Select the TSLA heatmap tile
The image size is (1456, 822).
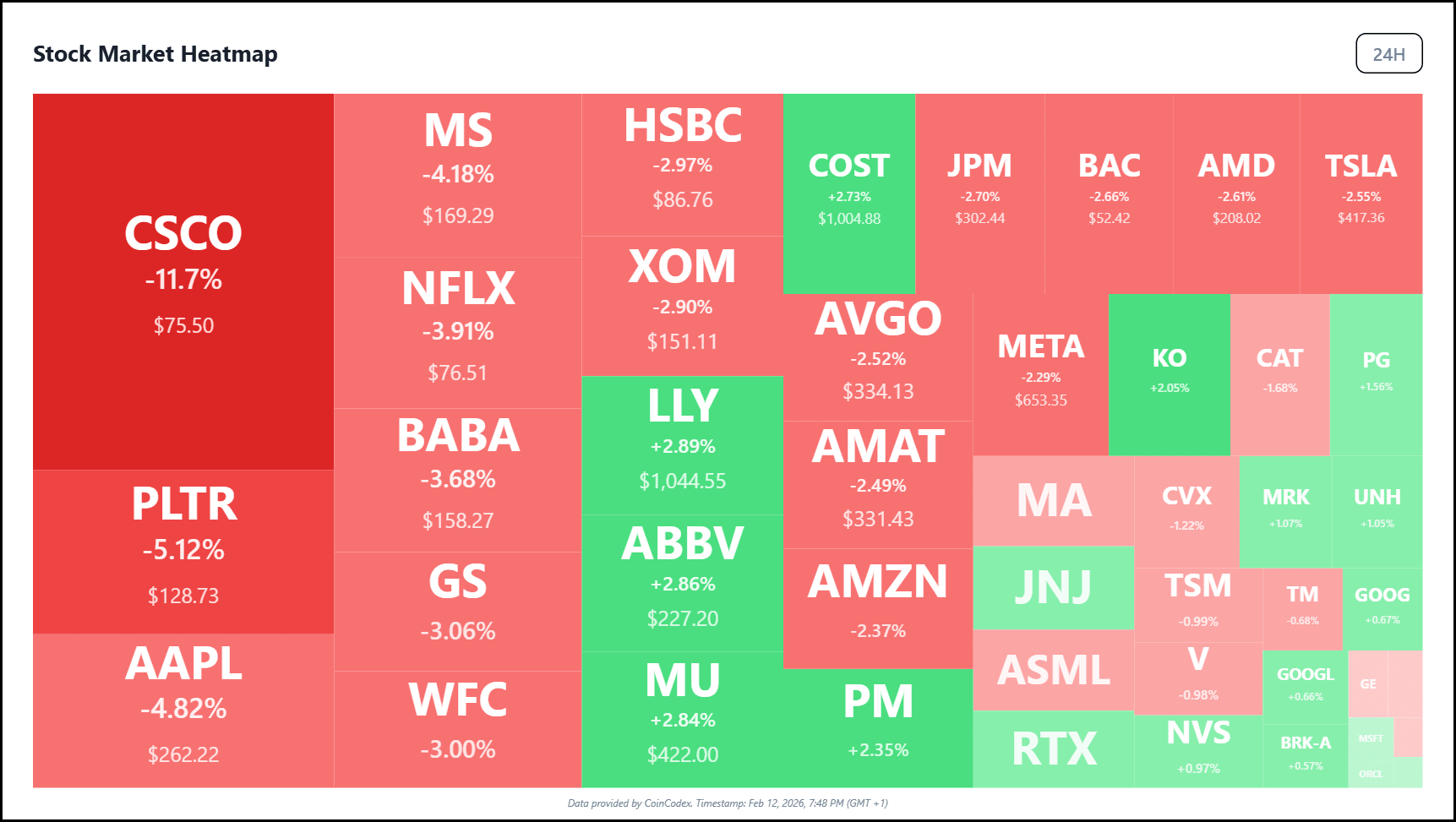pyautogui.click(x=1361, y=193)
